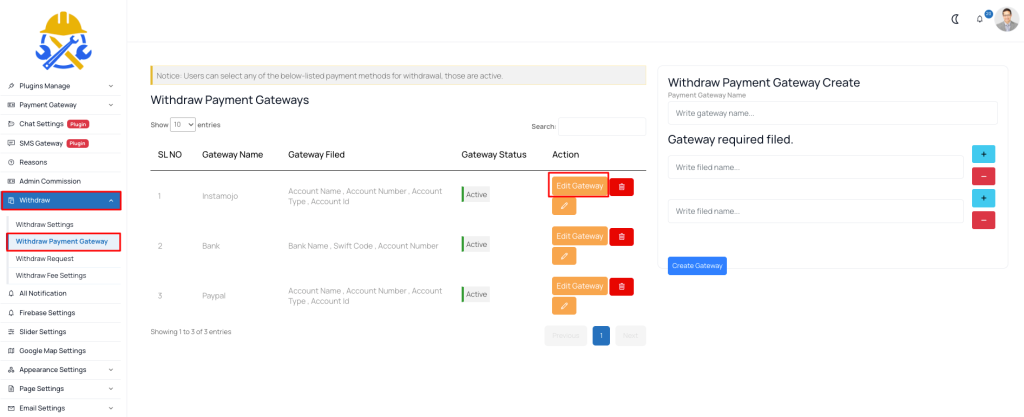The height and width of the screenshot is (417, 1024).
Task: Remove the second field using minus button
Action: (984, 220)
